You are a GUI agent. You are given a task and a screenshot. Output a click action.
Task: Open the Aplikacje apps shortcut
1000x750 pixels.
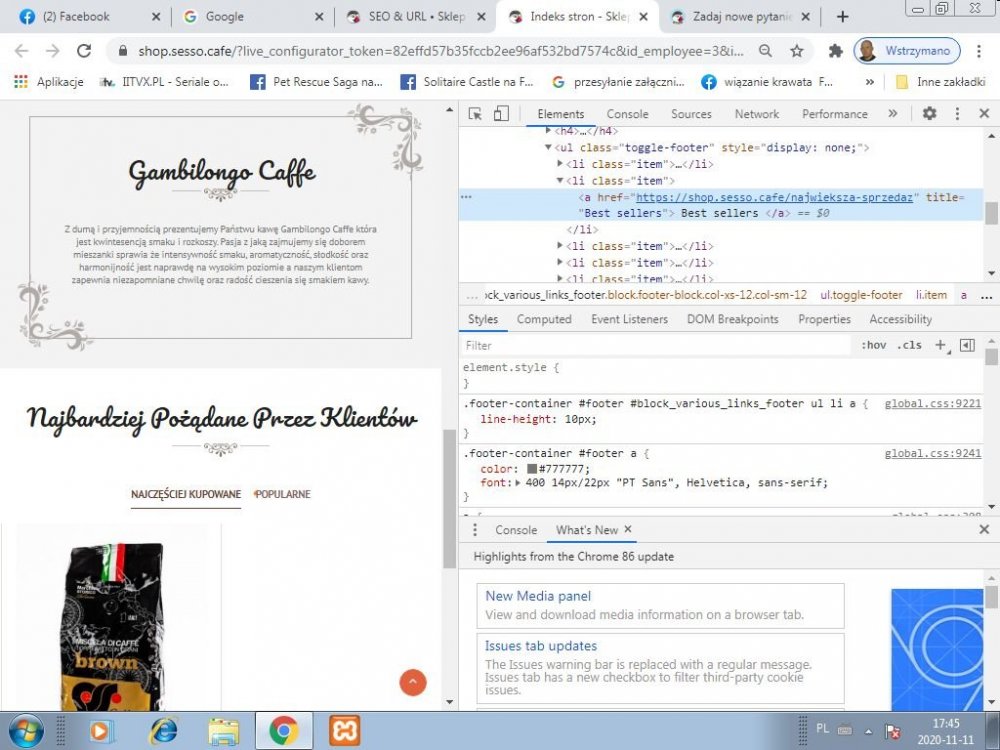pos(49,82)
